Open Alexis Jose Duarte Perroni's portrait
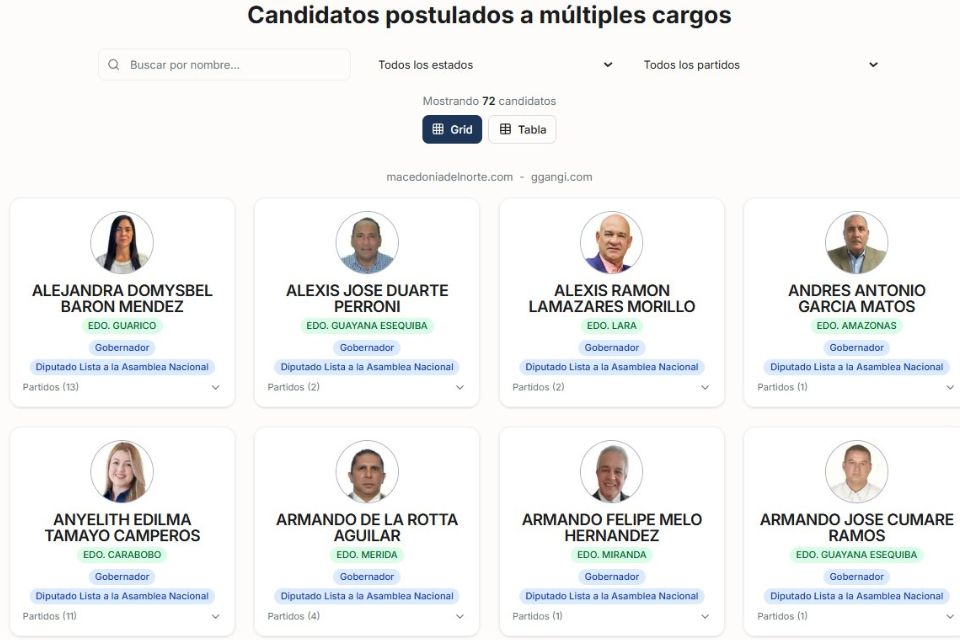Screen dimensions: 960x640 pyautogui.click(x=367, y=243)
